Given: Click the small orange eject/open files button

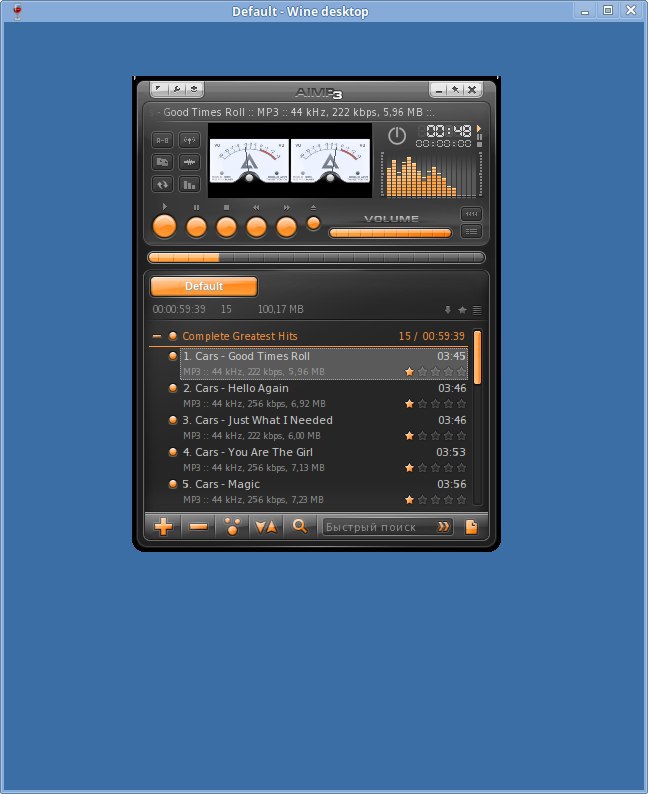Looking at the screenshot, I should pyautogui.click(x=313, y=223).
